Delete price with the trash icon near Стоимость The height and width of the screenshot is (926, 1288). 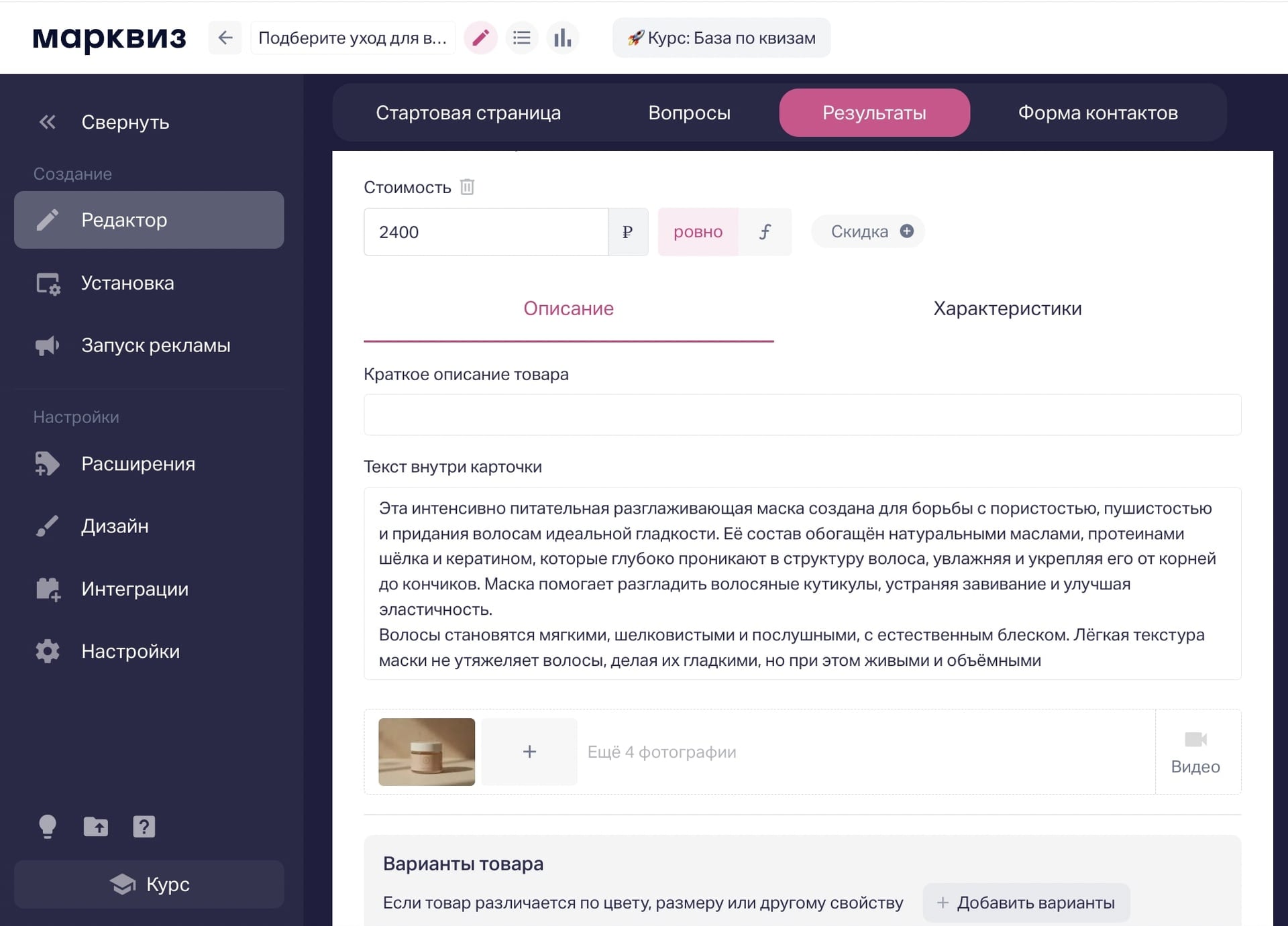coord(468,186)
